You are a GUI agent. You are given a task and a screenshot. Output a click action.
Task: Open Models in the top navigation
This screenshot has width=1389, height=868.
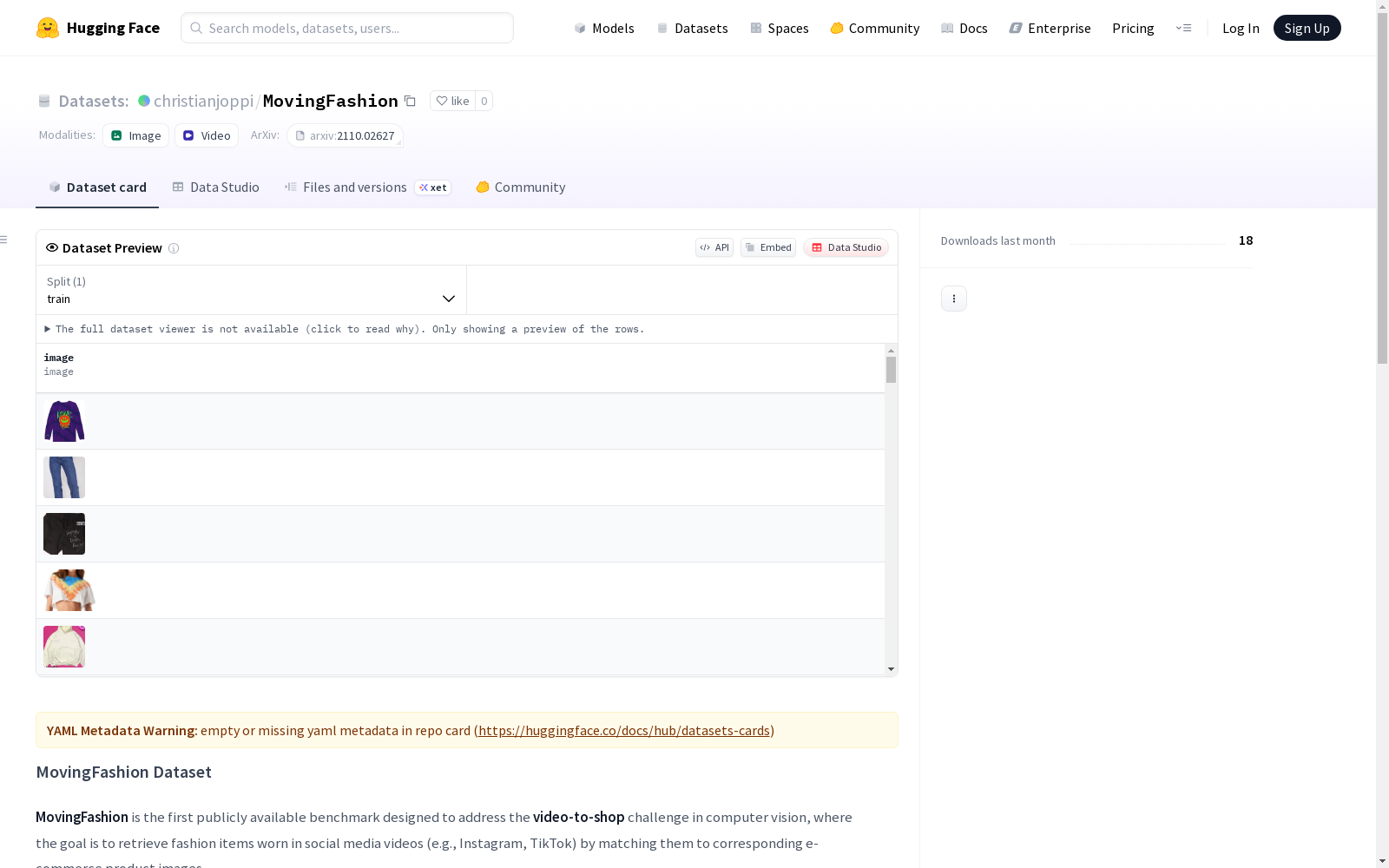pyautogui.click(x=604, y=28)
